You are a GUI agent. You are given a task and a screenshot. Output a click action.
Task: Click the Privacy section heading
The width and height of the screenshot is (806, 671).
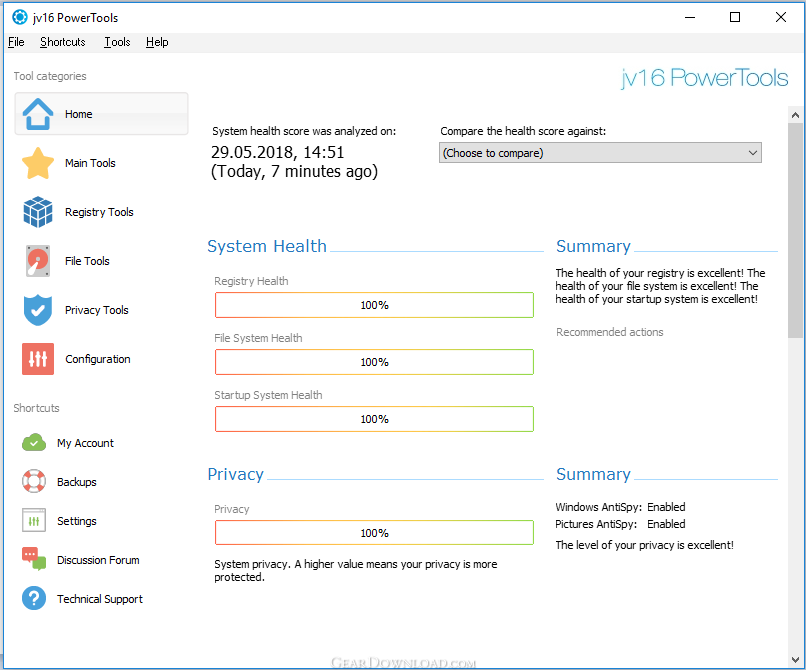[x=235, y=474]
